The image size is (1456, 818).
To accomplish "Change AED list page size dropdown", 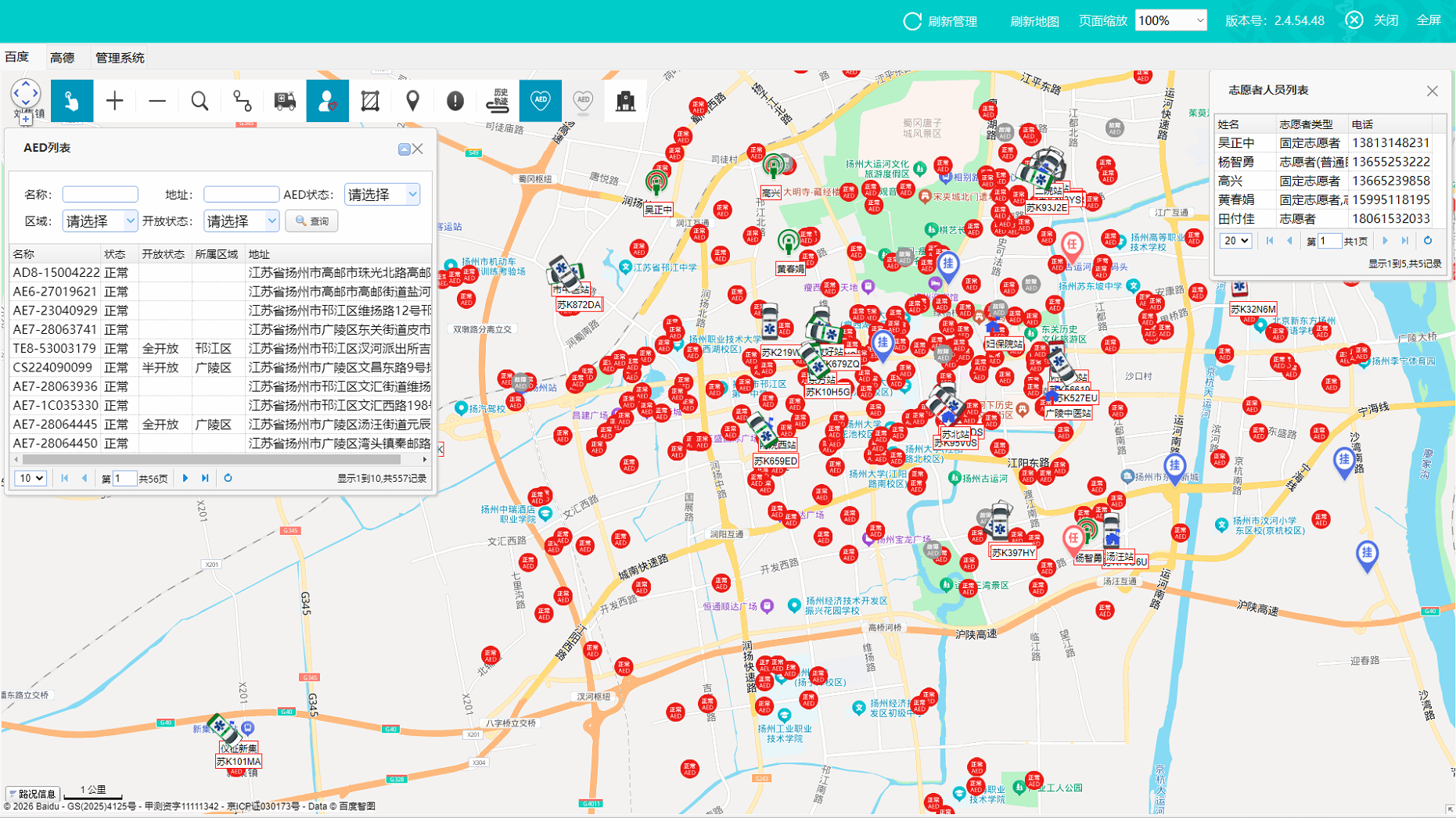I will (31, 478).
